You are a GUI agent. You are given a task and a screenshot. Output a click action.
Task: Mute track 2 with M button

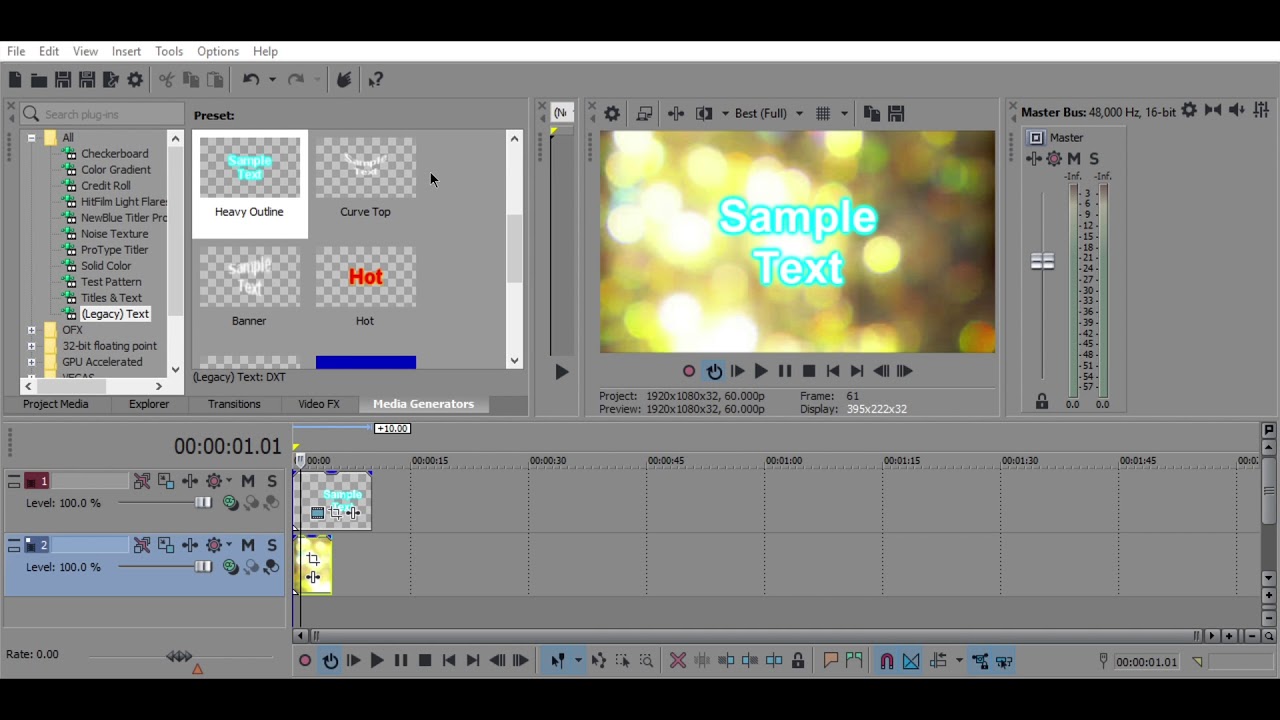248,545
